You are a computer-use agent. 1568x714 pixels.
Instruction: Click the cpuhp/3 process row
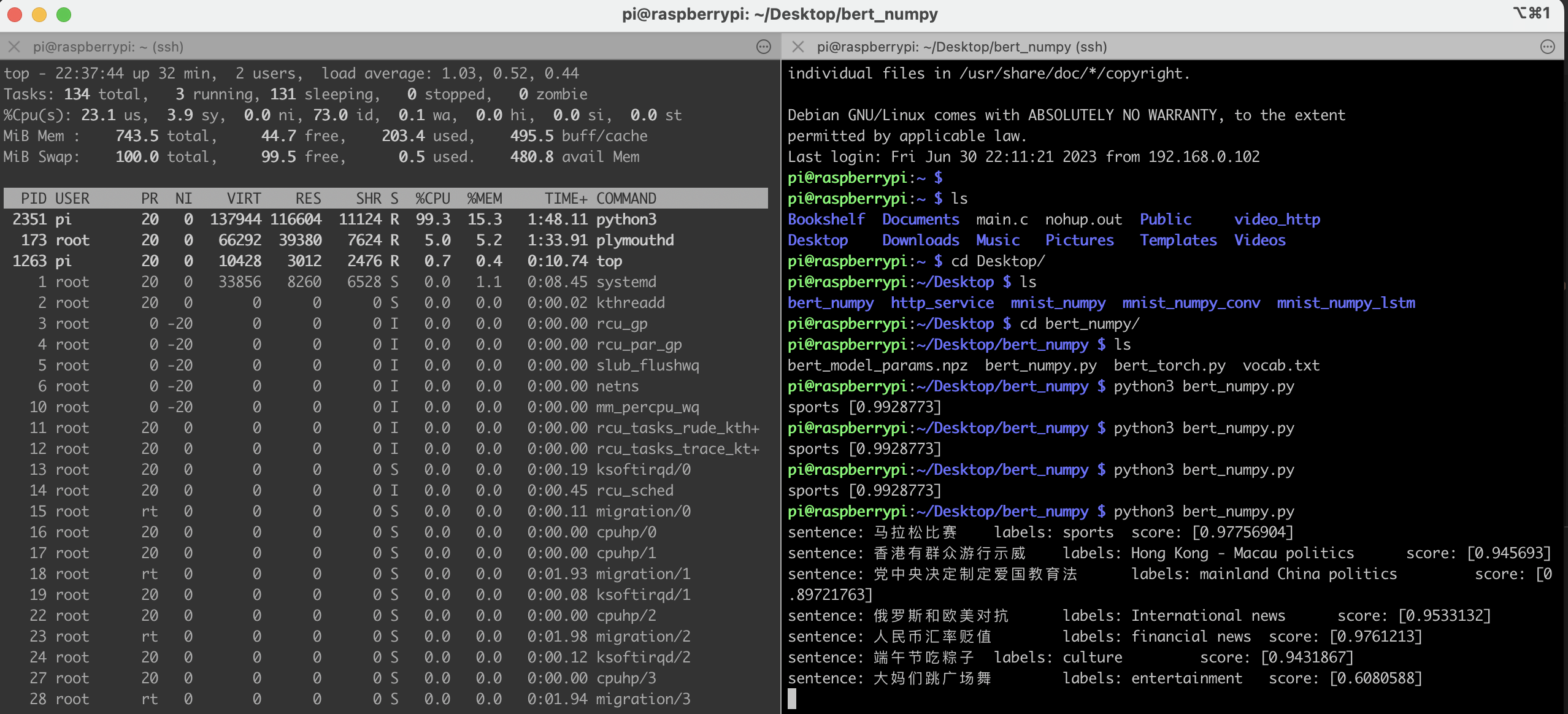386,678
